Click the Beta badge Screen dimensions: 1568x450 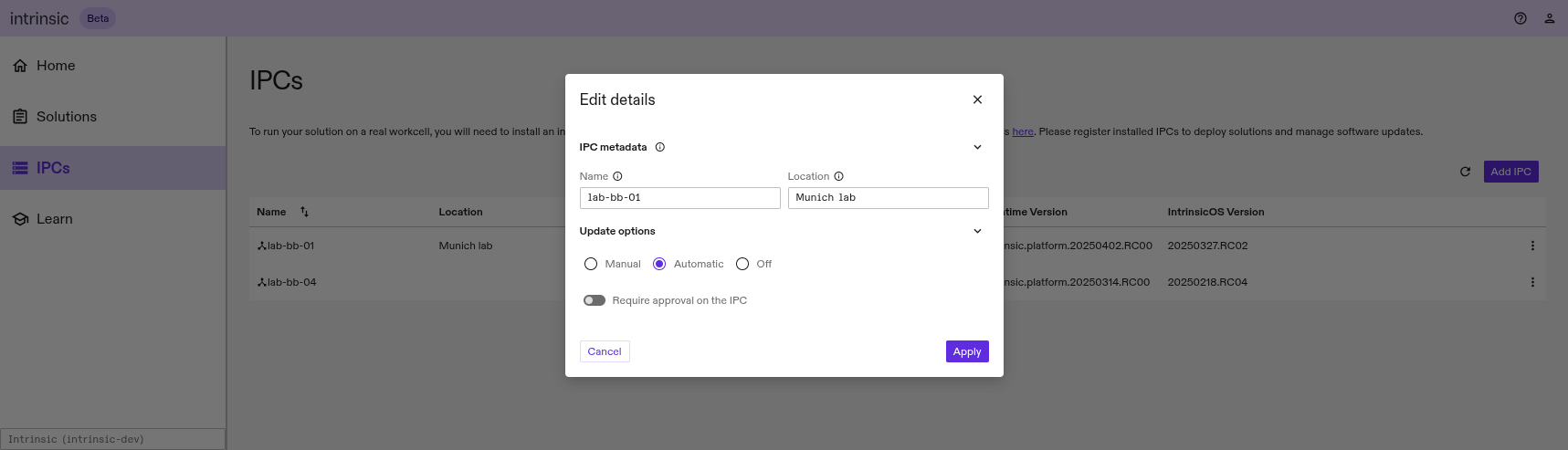98,18
